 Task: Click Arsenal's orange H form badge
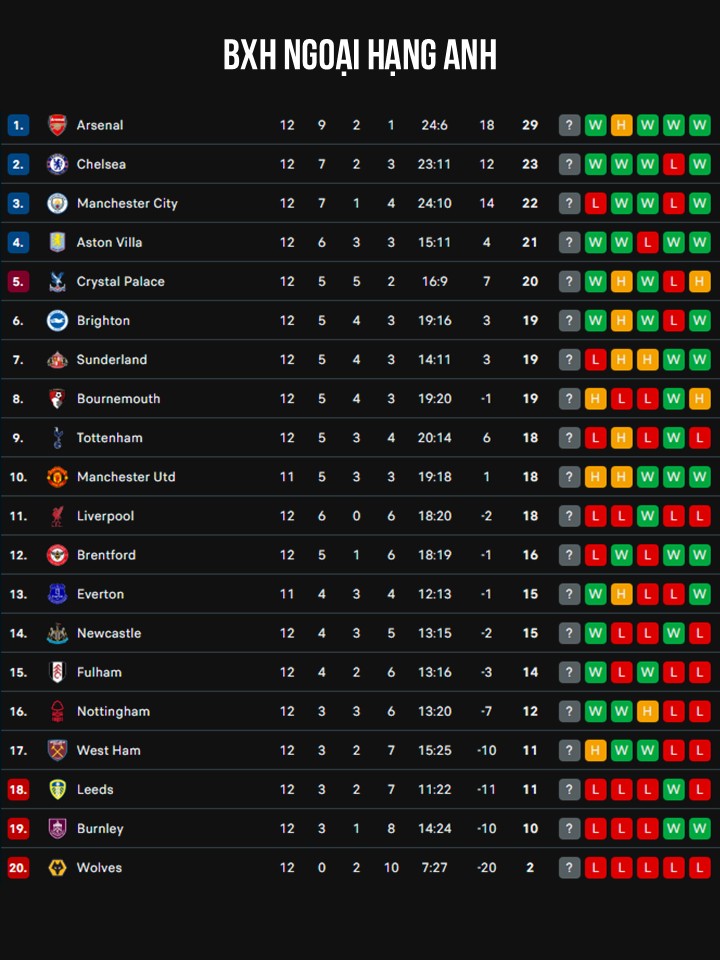[x=621, y=125]
